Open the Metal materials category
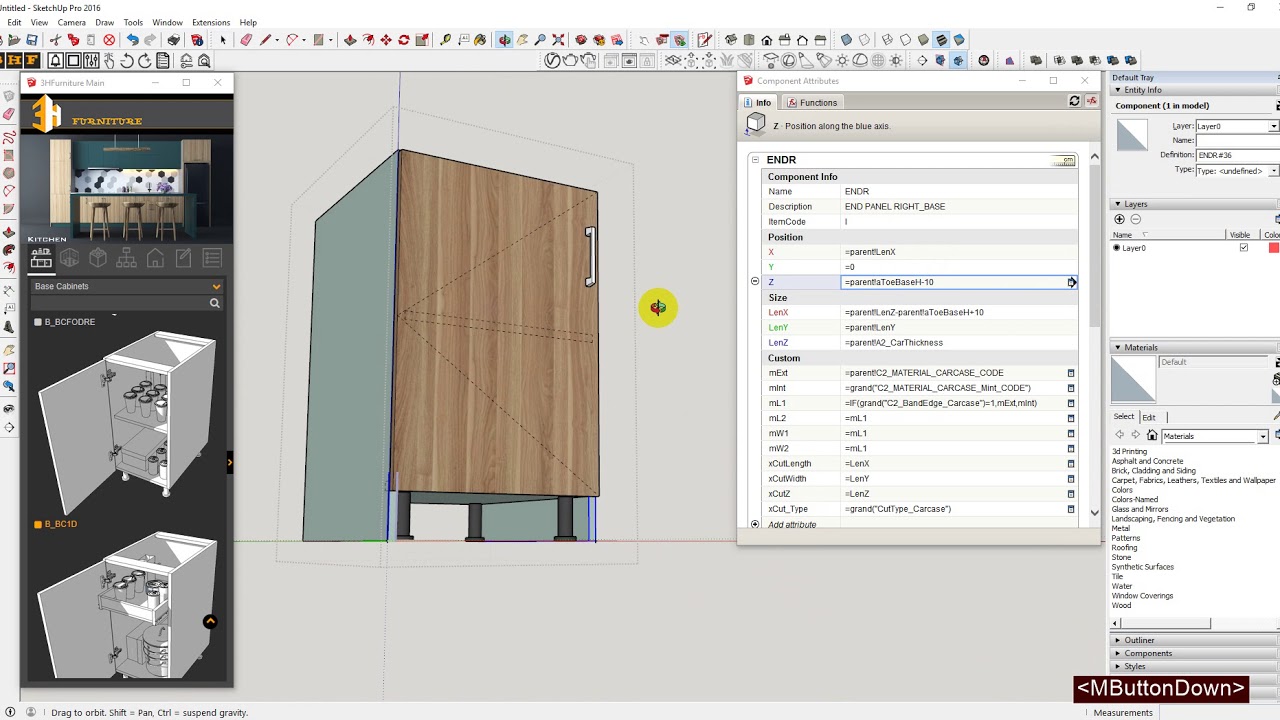 click(x=1120, y=529)
